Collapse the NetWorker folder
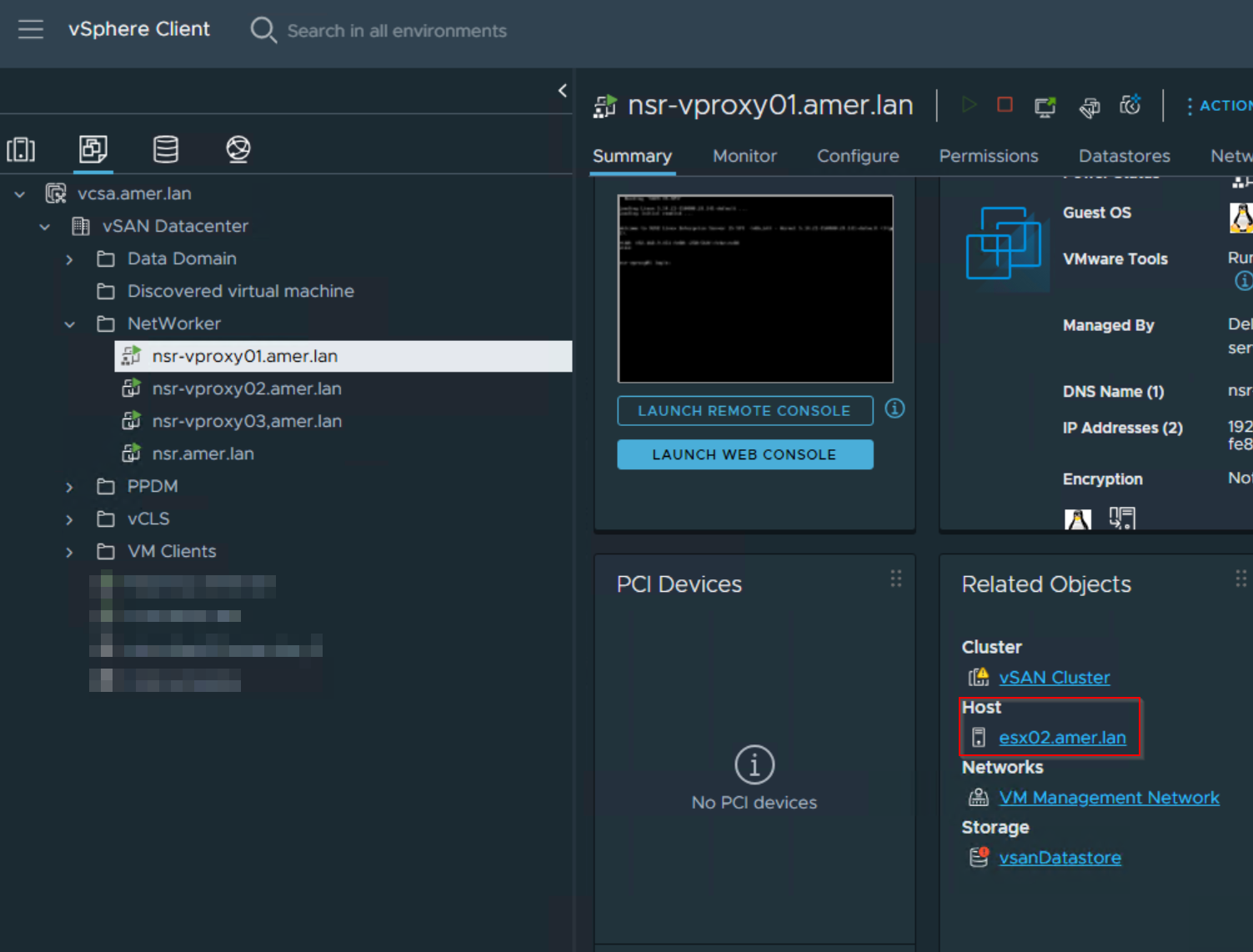The image size is (1253, 952). 70,323
